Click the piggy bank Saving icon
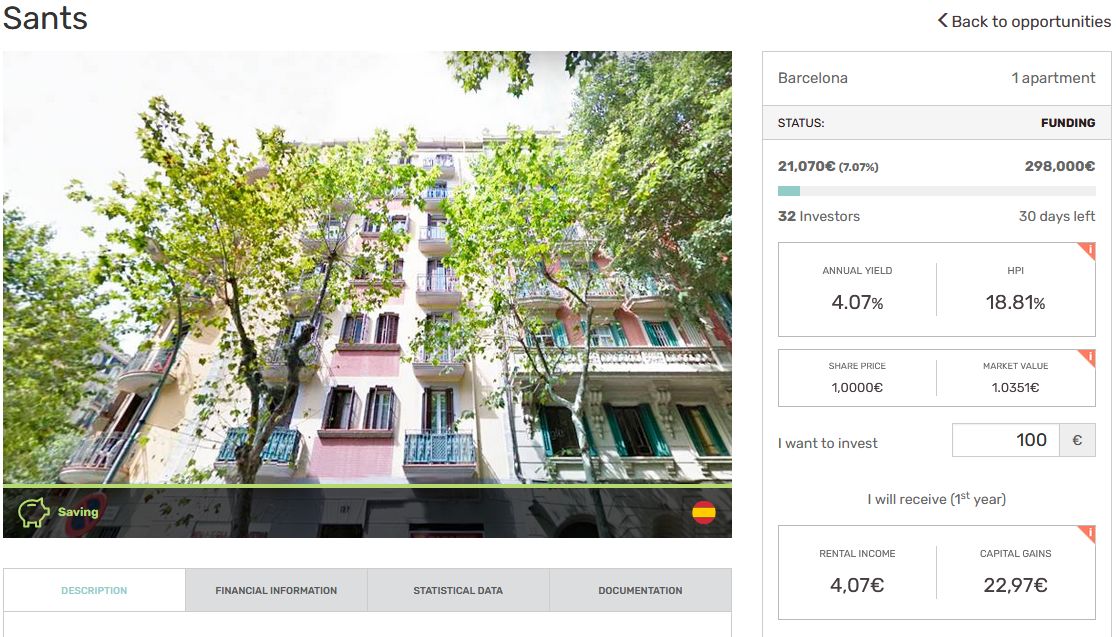1116x637 pixels. point(33,512)
